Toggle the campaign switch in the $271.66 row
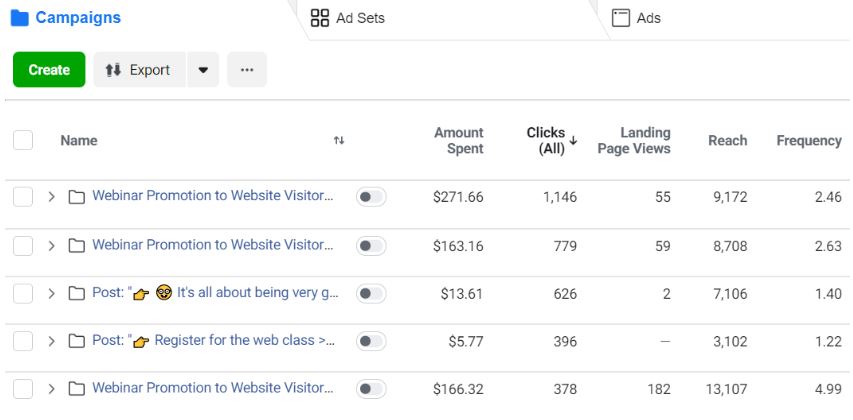 (372, 197)
